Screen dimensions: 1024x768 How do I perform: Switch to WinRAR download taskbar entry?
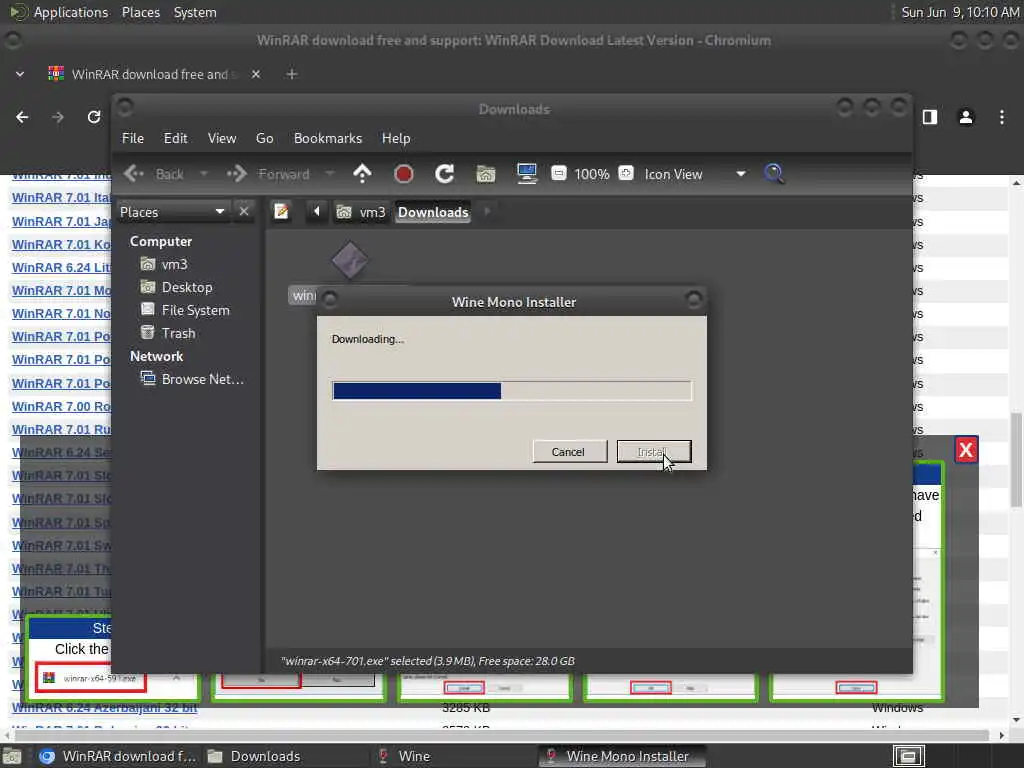point(118,756)
